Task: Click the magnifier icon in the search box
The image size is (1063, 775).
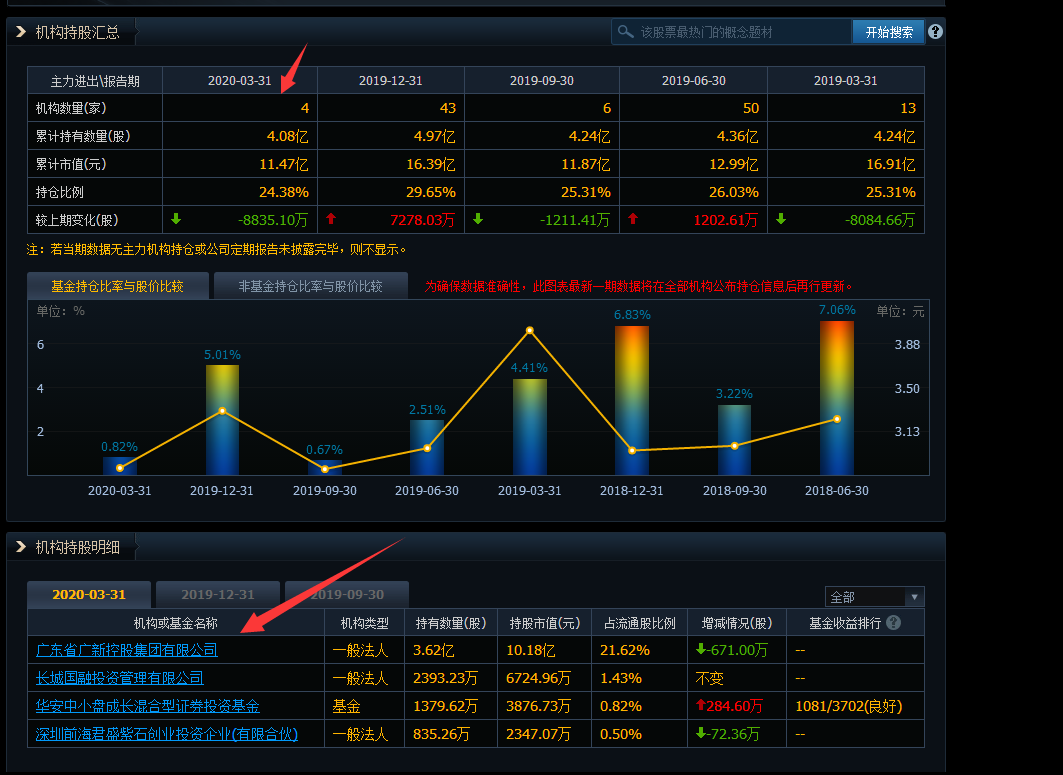Action: tap(626, 32)
